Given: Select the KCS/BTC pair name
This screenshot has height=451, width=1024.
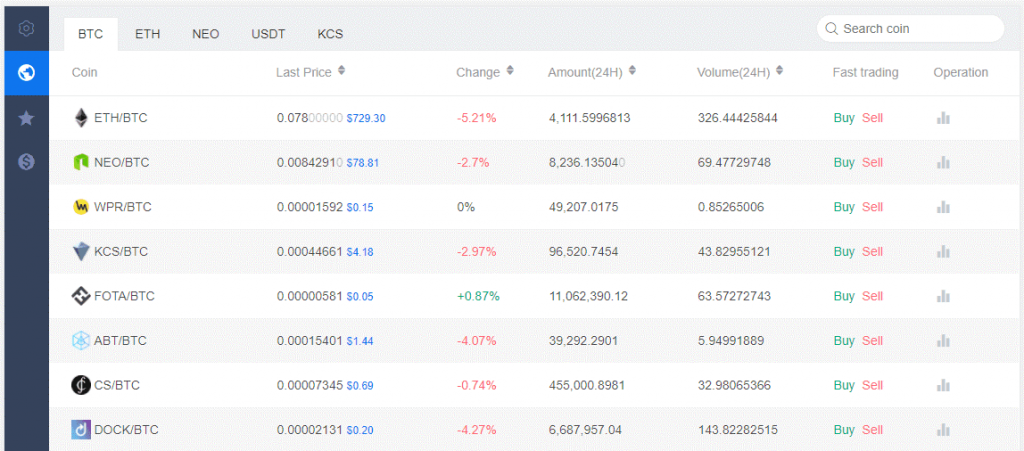Looking at the screenshot, I should tap(121, 251).
